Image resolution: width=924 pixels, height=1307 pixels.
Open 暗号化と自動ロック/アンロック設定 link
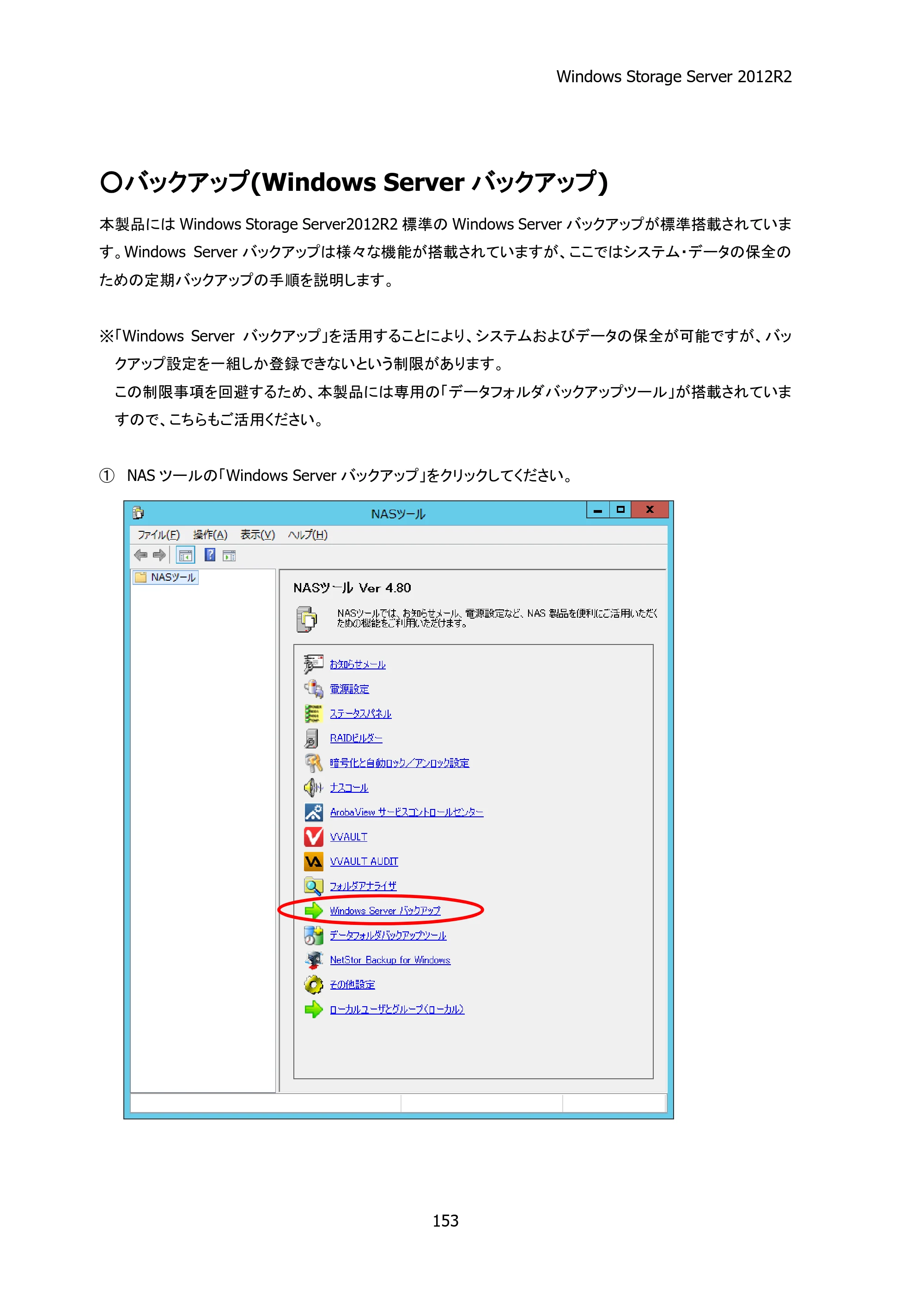coord(400,763)
